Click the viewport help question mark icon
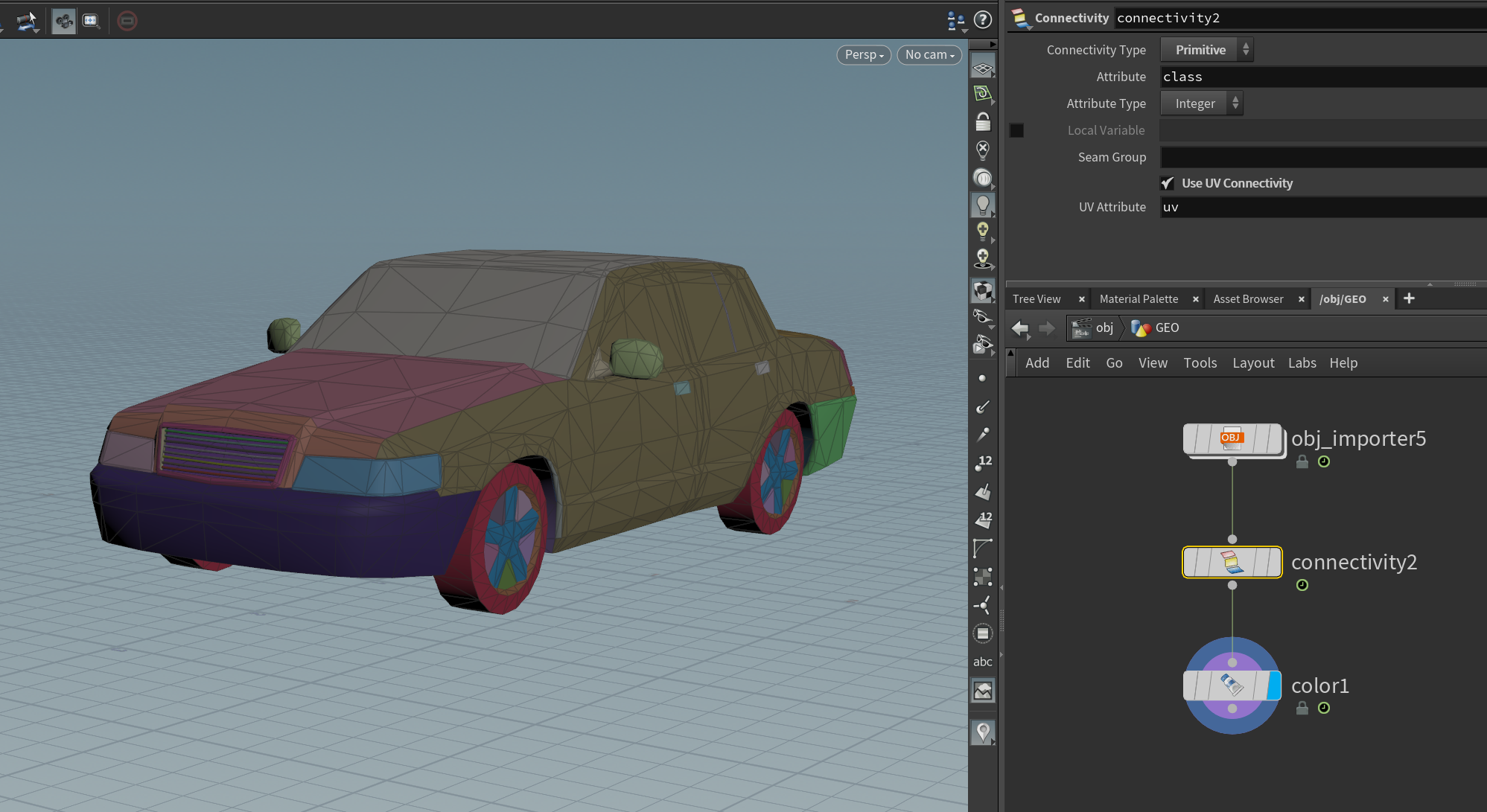 [983, 20]
